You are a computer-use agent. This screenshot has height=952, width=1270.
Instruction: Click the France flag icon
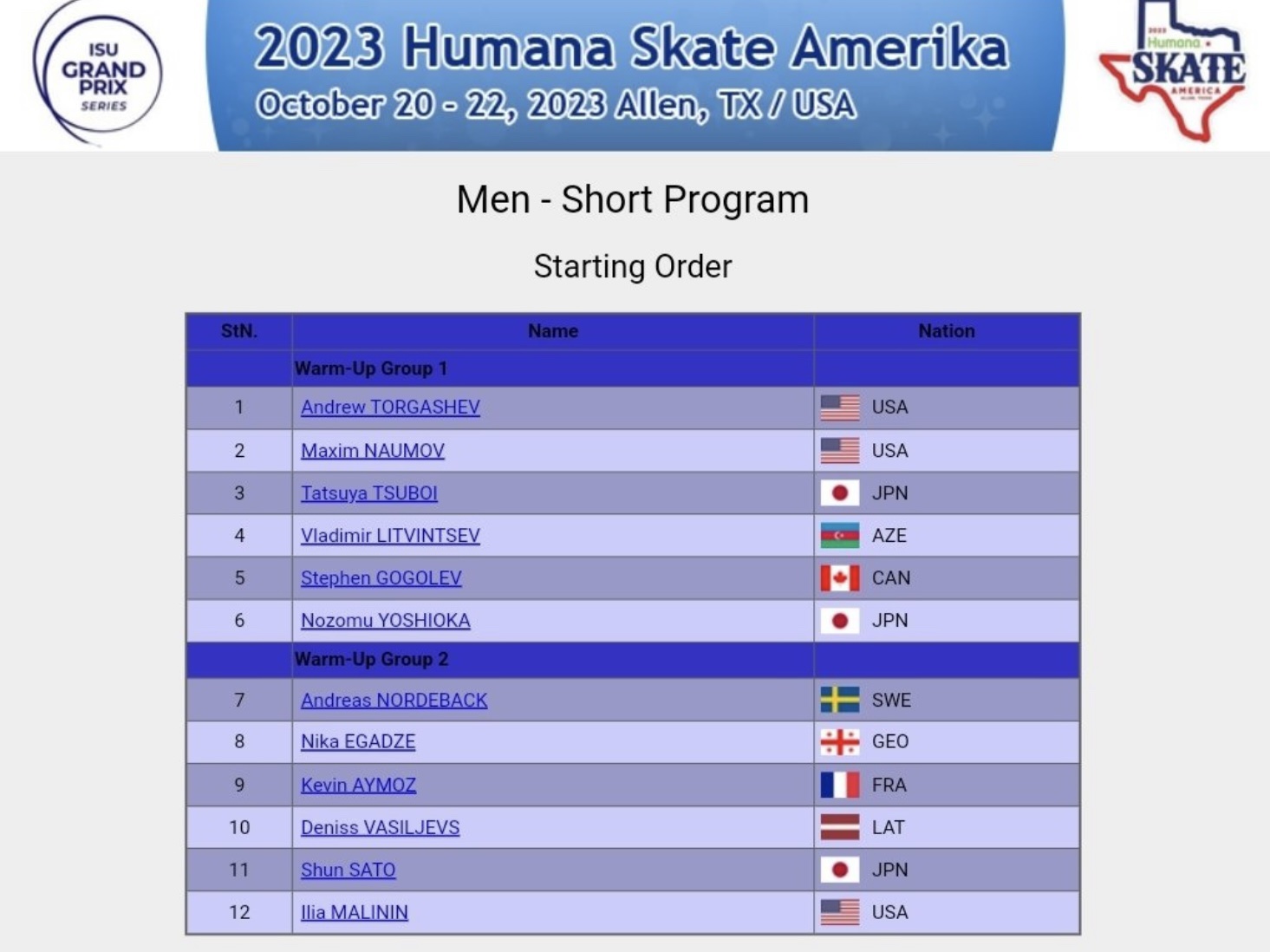(x=839, y=785)
